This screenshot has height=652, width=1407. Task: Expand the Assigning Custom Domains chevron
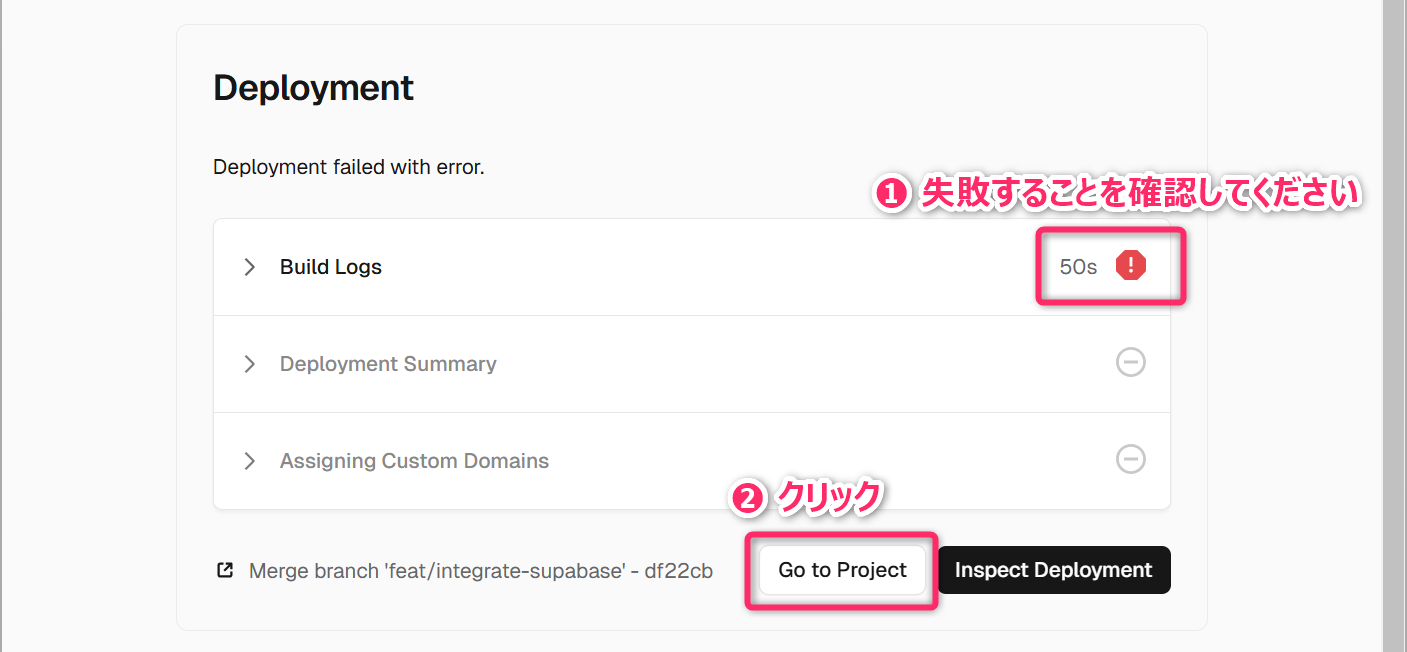[x=249, y=461]
